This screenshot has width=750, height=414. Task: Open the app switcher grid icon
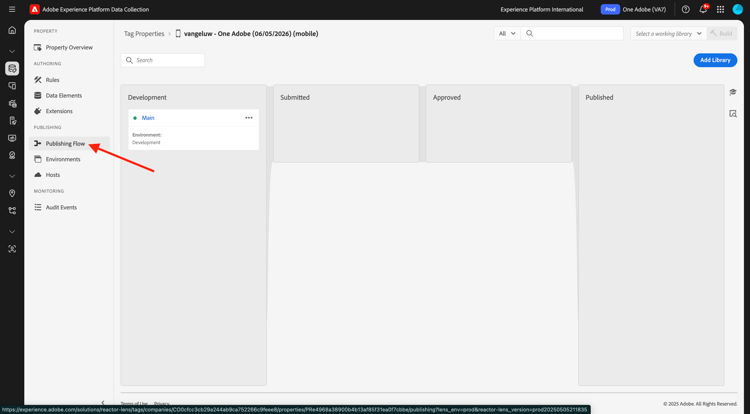[x=720, y=9]
